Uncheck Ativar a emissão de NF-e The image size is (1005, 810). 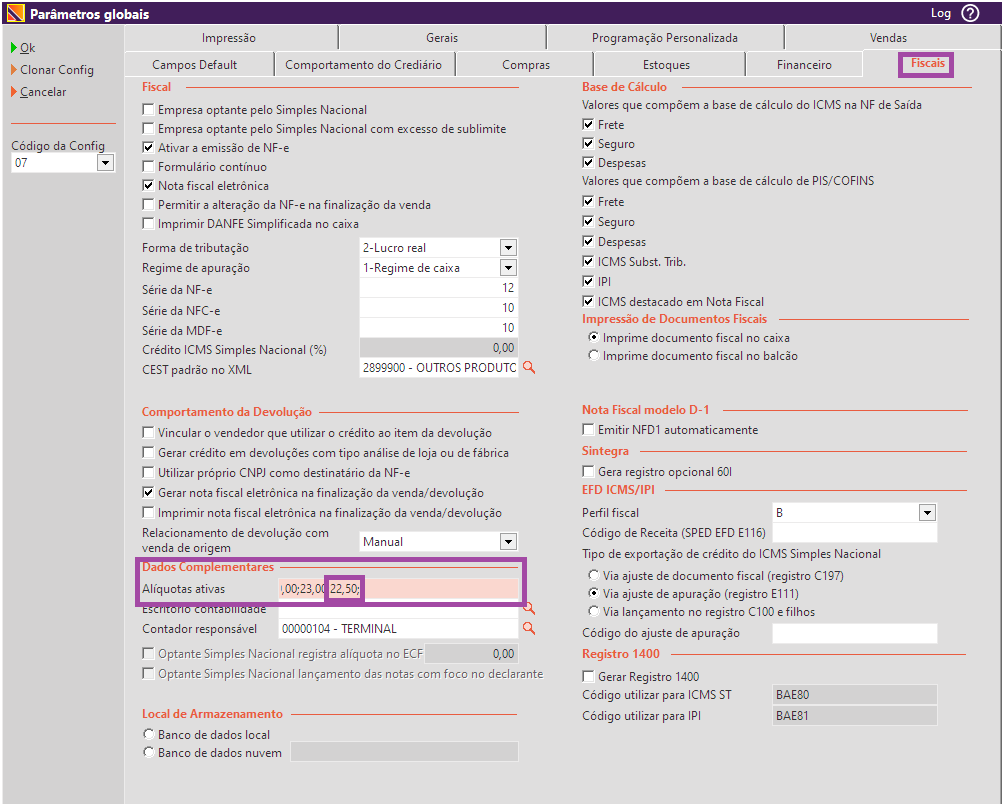(x=148, y=147)
